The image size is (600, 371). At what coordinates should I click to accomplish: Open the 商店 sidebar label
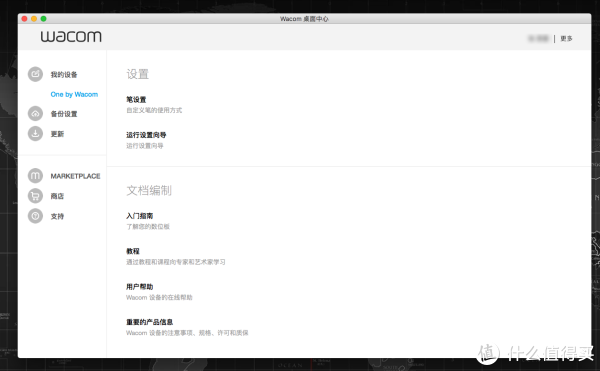point(57,196)
